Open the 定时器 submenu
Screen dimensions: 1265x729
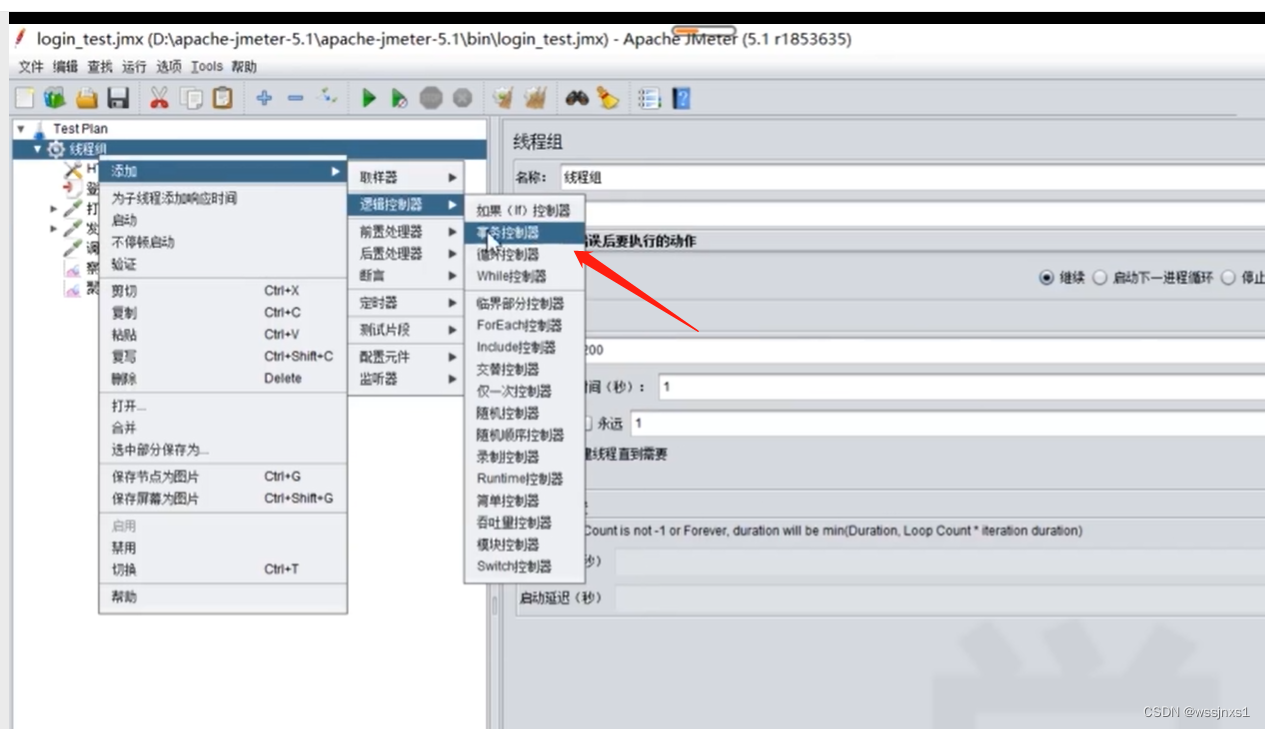coord(406,302)
